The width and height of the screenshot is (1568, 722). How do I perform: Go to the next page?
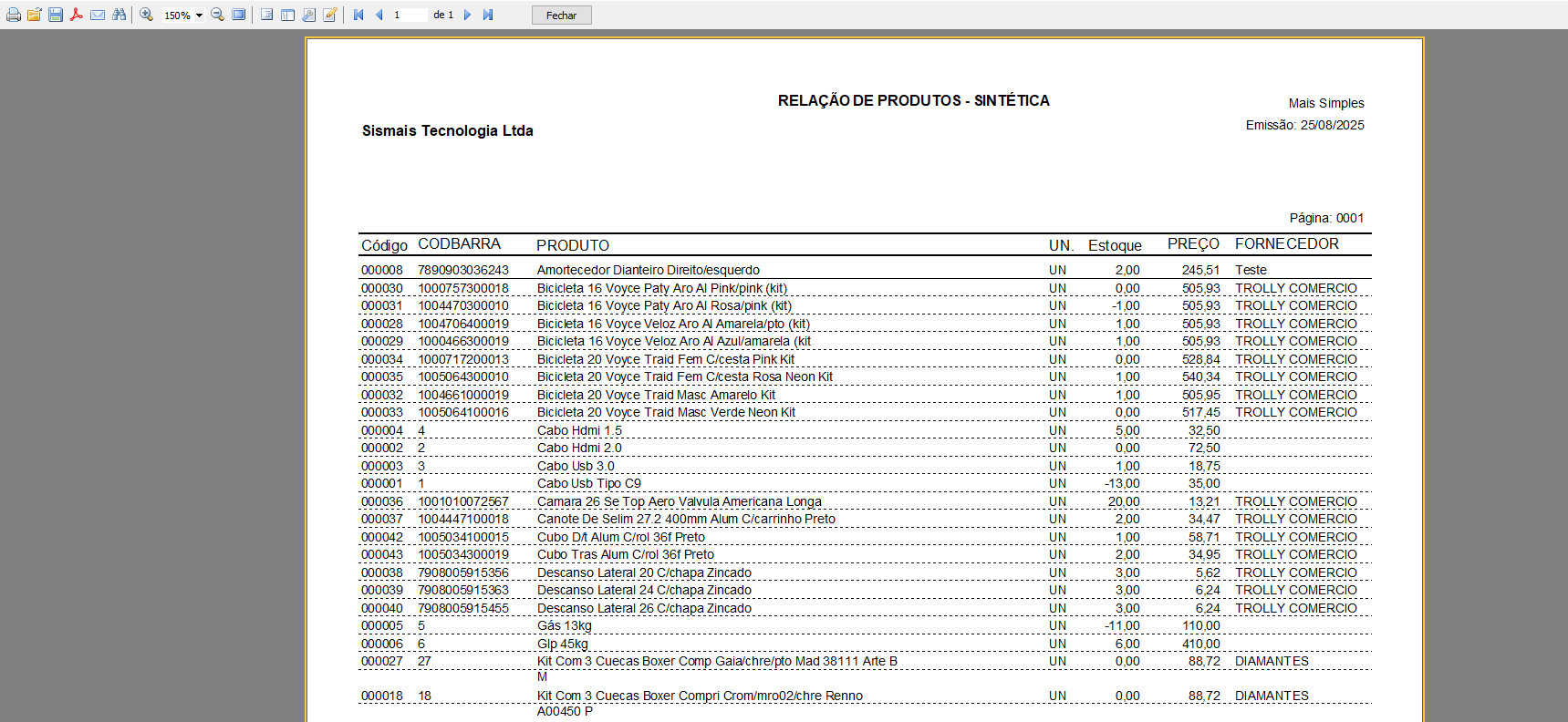click(x=467, y=15)
